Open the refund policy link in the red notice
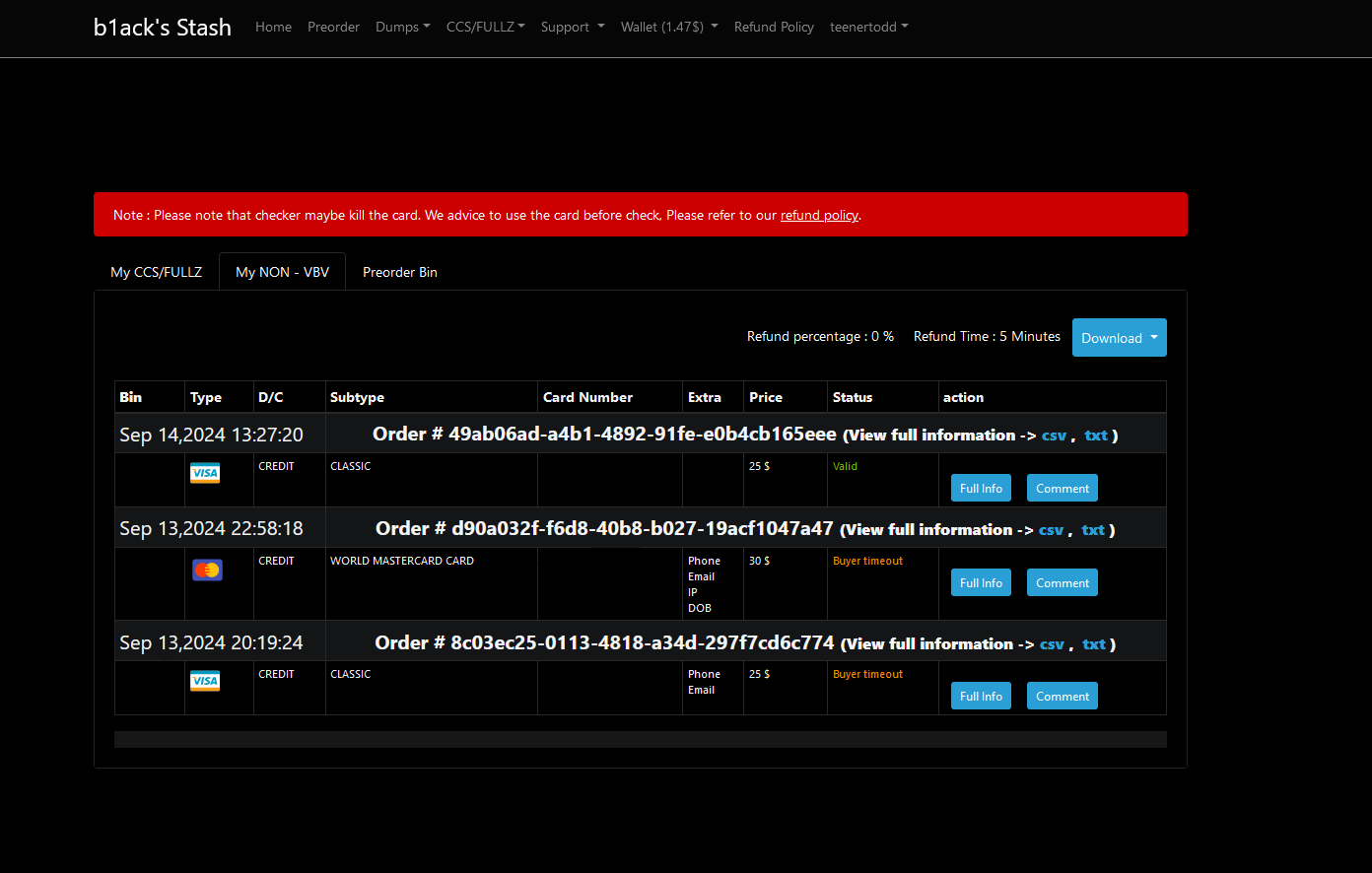Screen dimensions: 1372x873 (819, 215)
